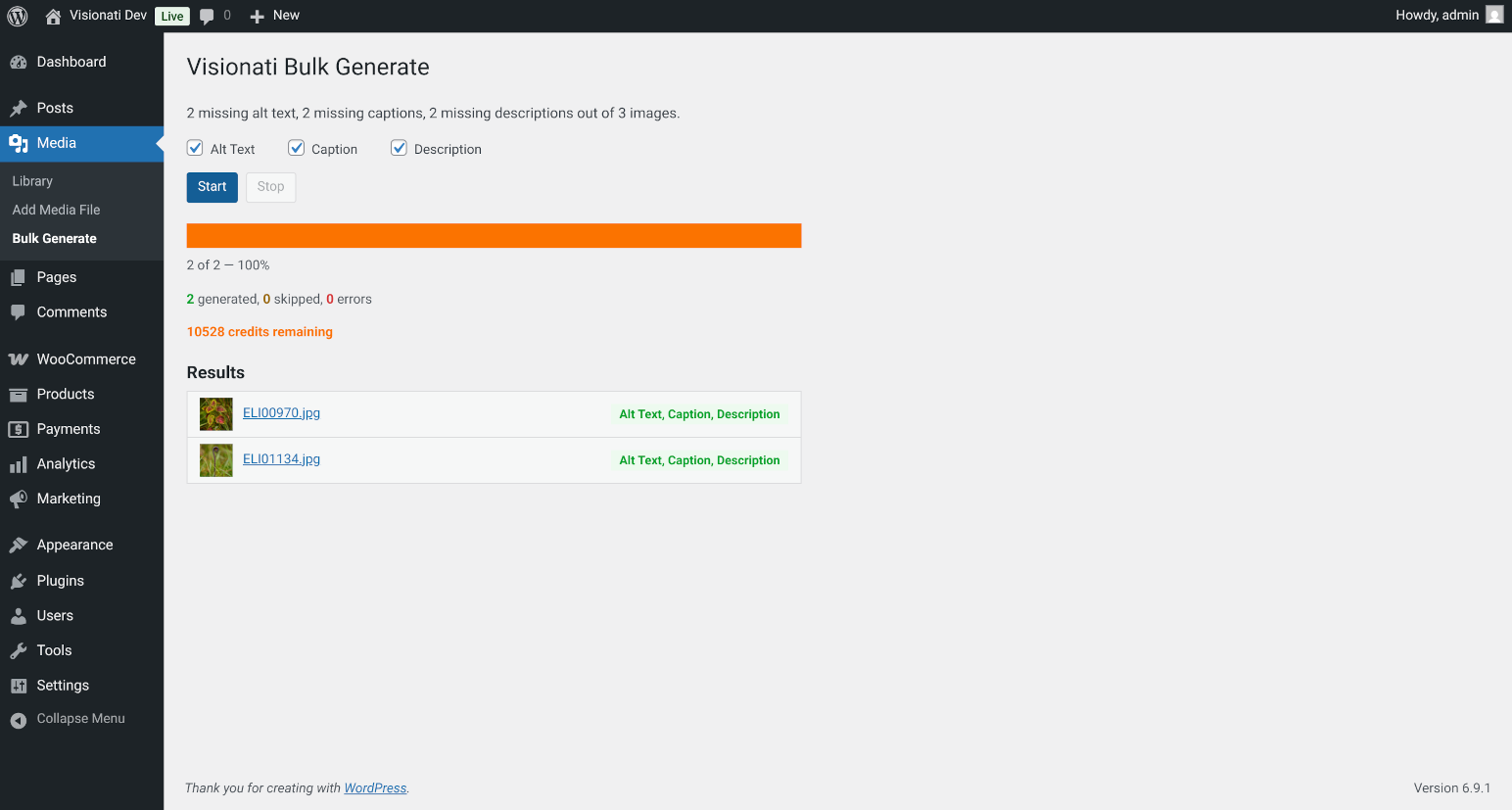The height and width of the screenshot is (810, 1512).
Task: Open the ELI00970.jpg media link
Action: pyautogui.click(x=281, y=412)
